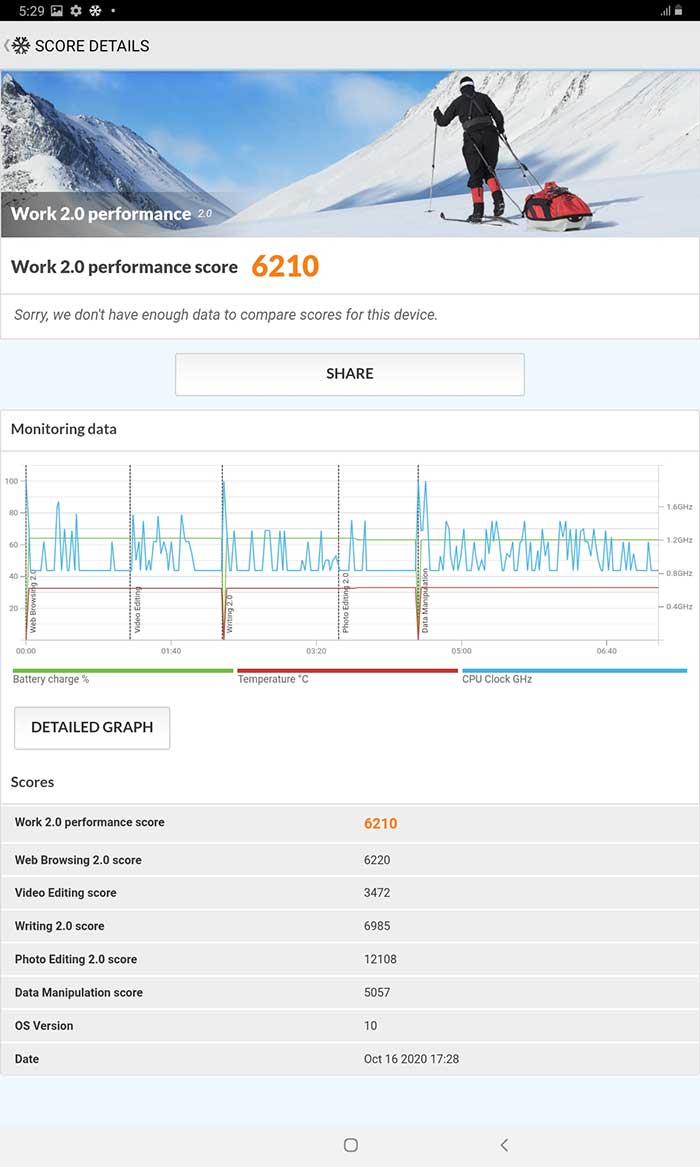700x1167 pixels.
Task: Tap the snowflake notification icon in status bar
Action: (x=95, y=10)
